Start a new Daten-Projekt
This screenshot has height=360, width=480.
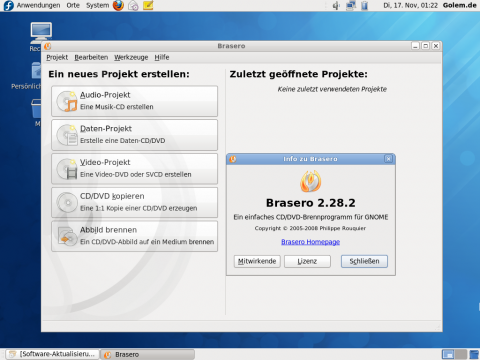[x=135, y=135]
